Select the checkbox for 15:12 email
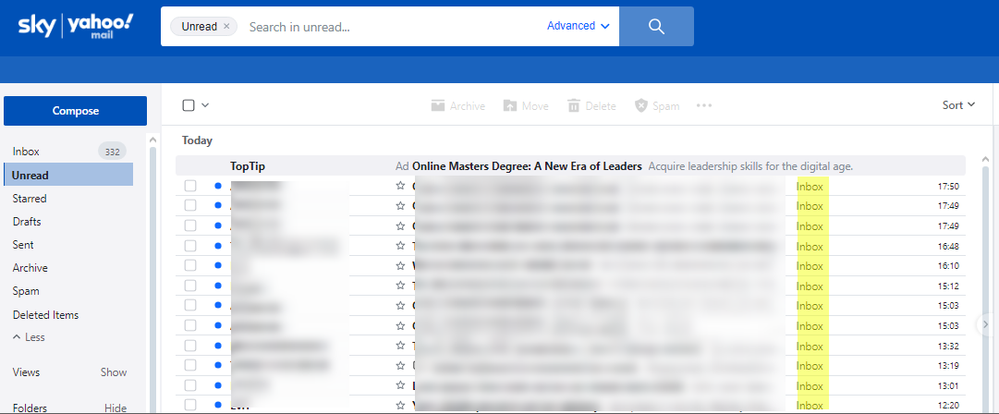999x414 pixels. [x=190, y=286]
